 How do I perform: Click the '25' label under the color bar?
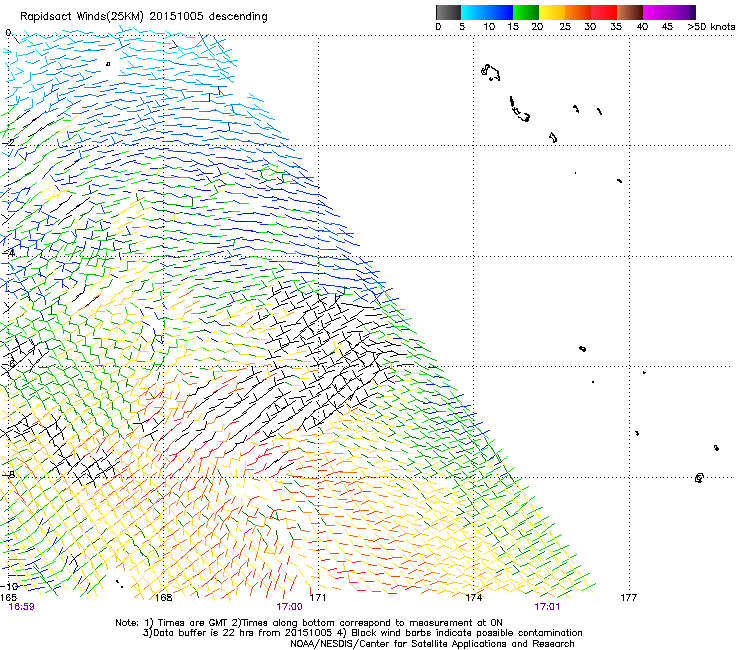[565, 26]
